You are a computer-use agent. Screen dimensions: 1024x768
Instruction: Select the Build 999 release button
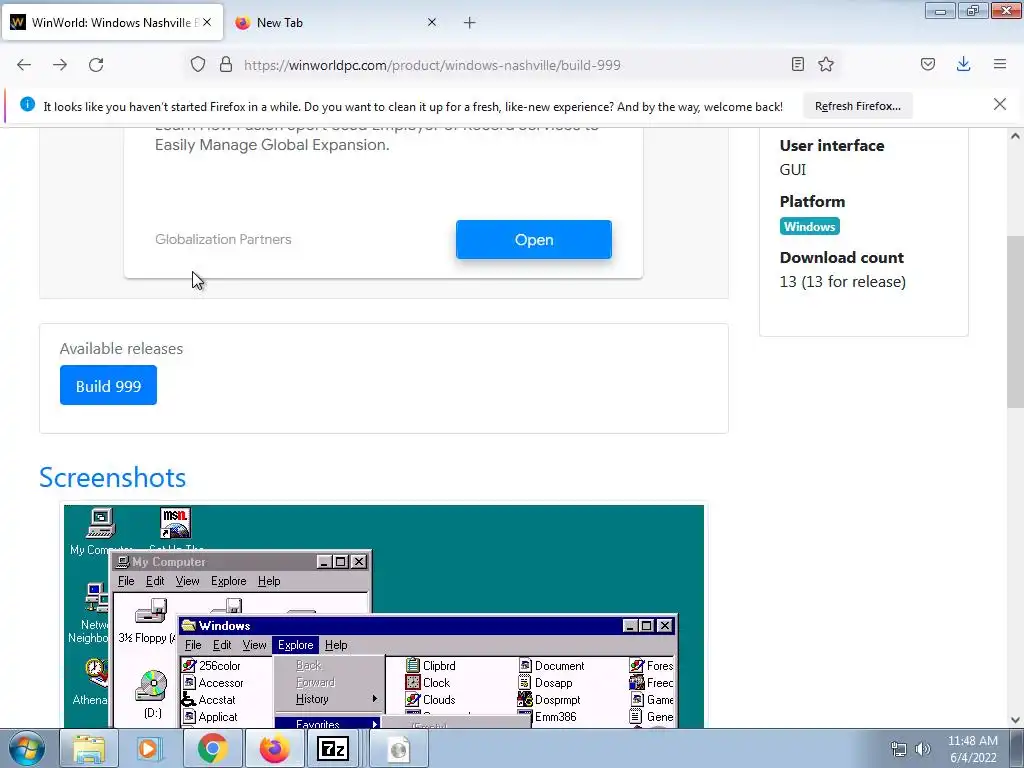coord(108,385)
